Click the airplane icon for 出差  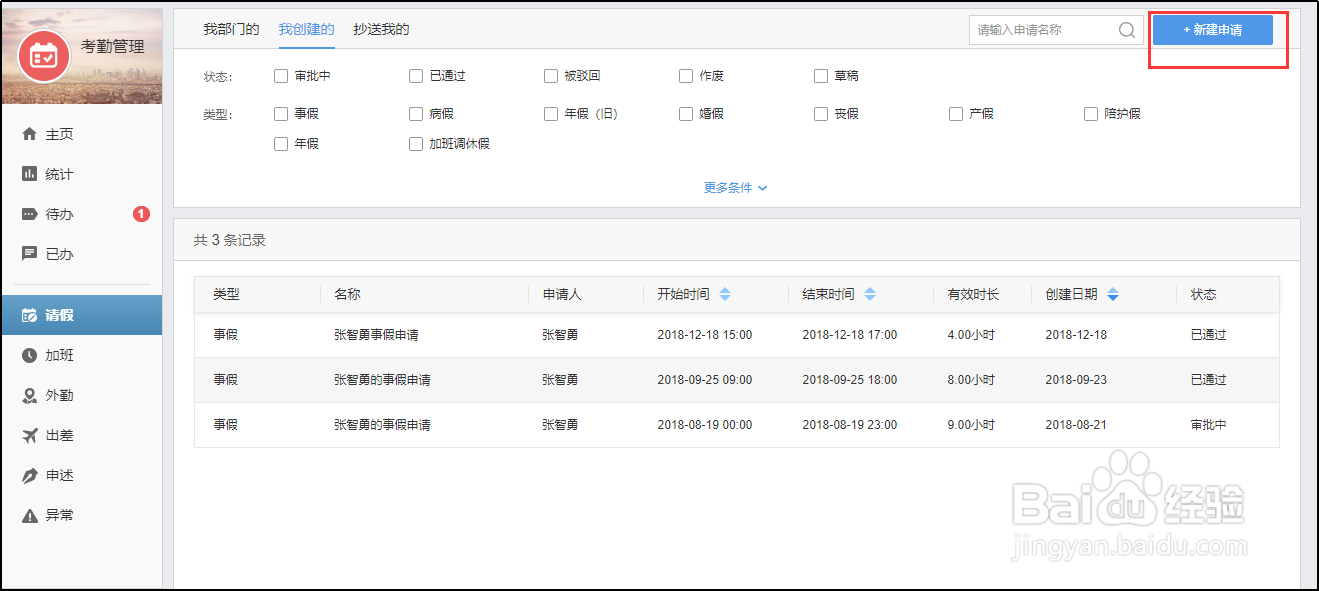(x=29, y=435)
